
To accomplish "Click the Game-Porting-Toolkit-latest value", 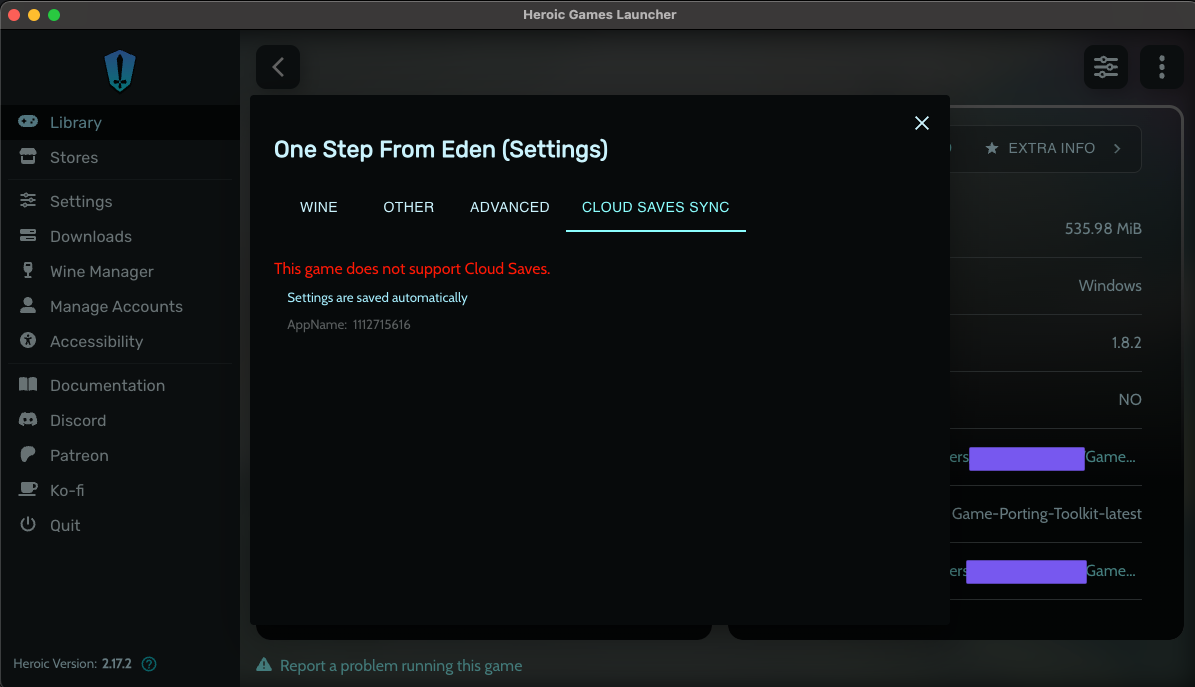I will (1046, 514).
